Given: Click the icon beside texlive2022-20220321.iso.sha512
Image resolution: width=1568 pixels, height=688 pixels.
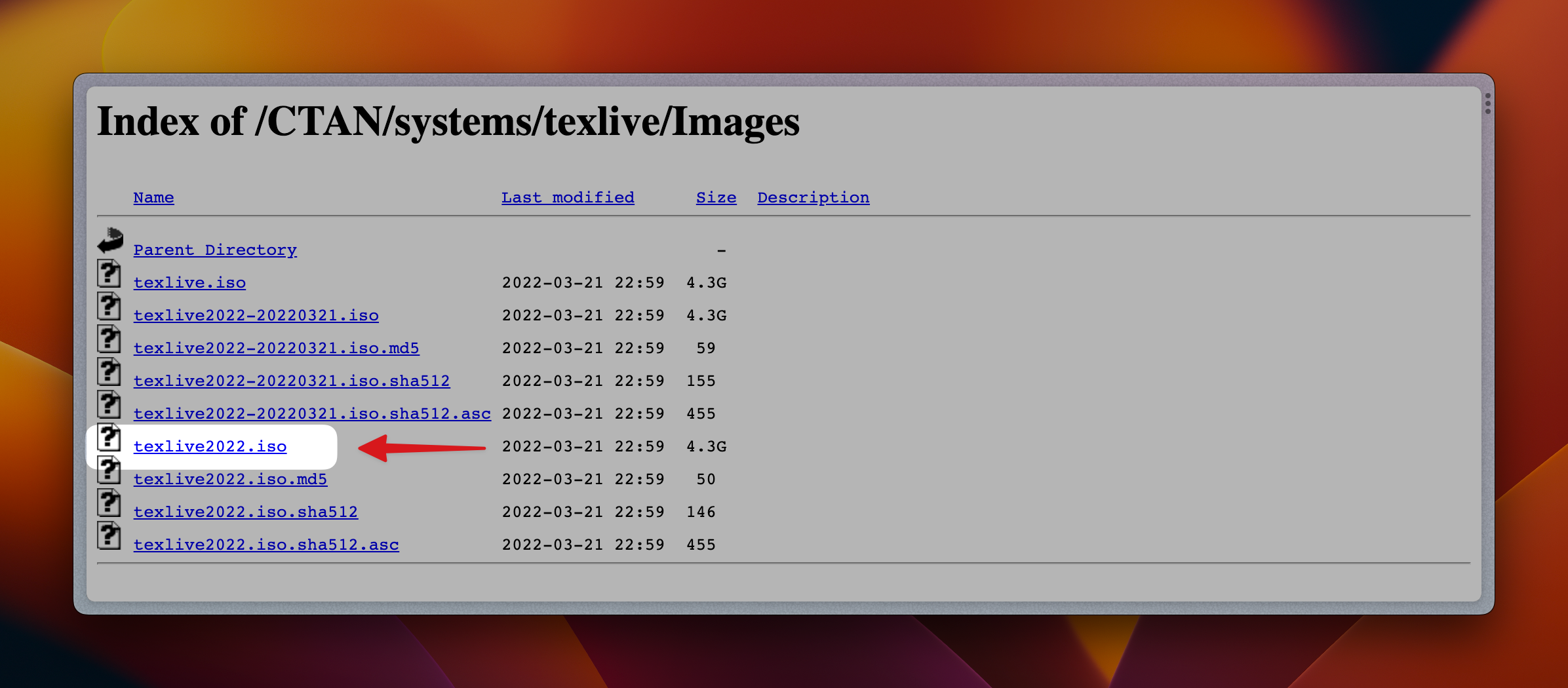Looking at the screenshot, I should pos(109,372).
